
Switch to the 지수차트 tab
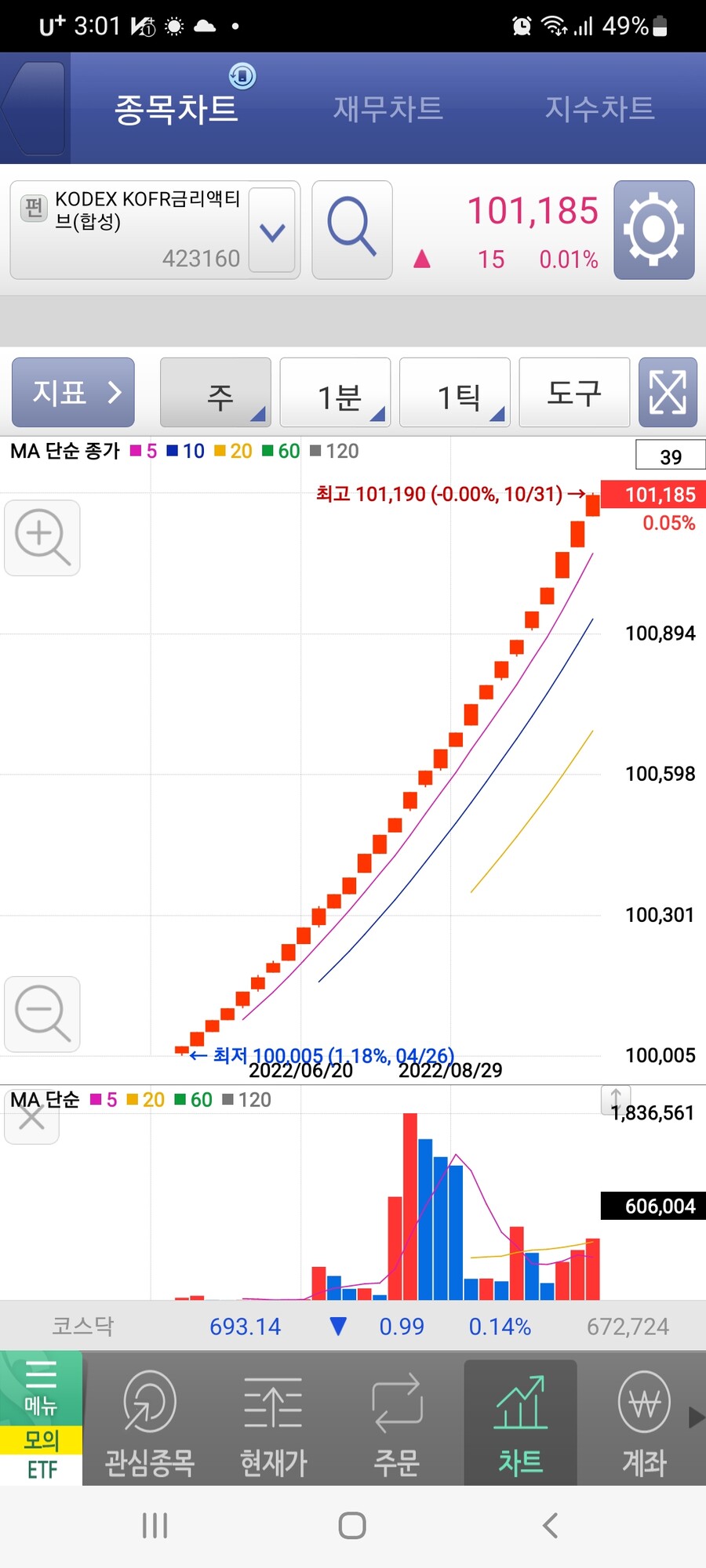point(599,108)
